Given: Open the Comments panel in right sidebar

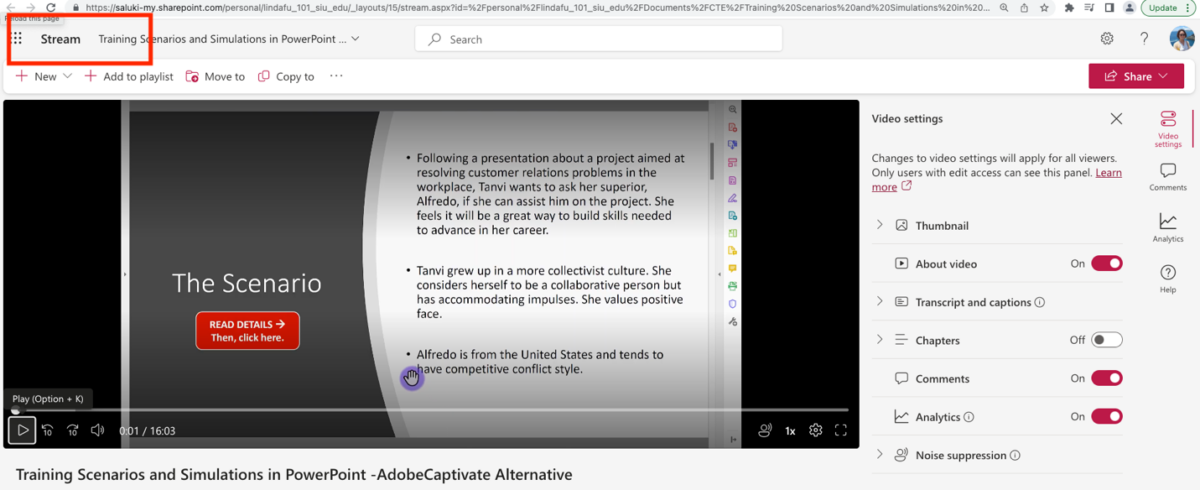Looking at the screenshot, I should pyautogui.click(x=1167, y=177).
